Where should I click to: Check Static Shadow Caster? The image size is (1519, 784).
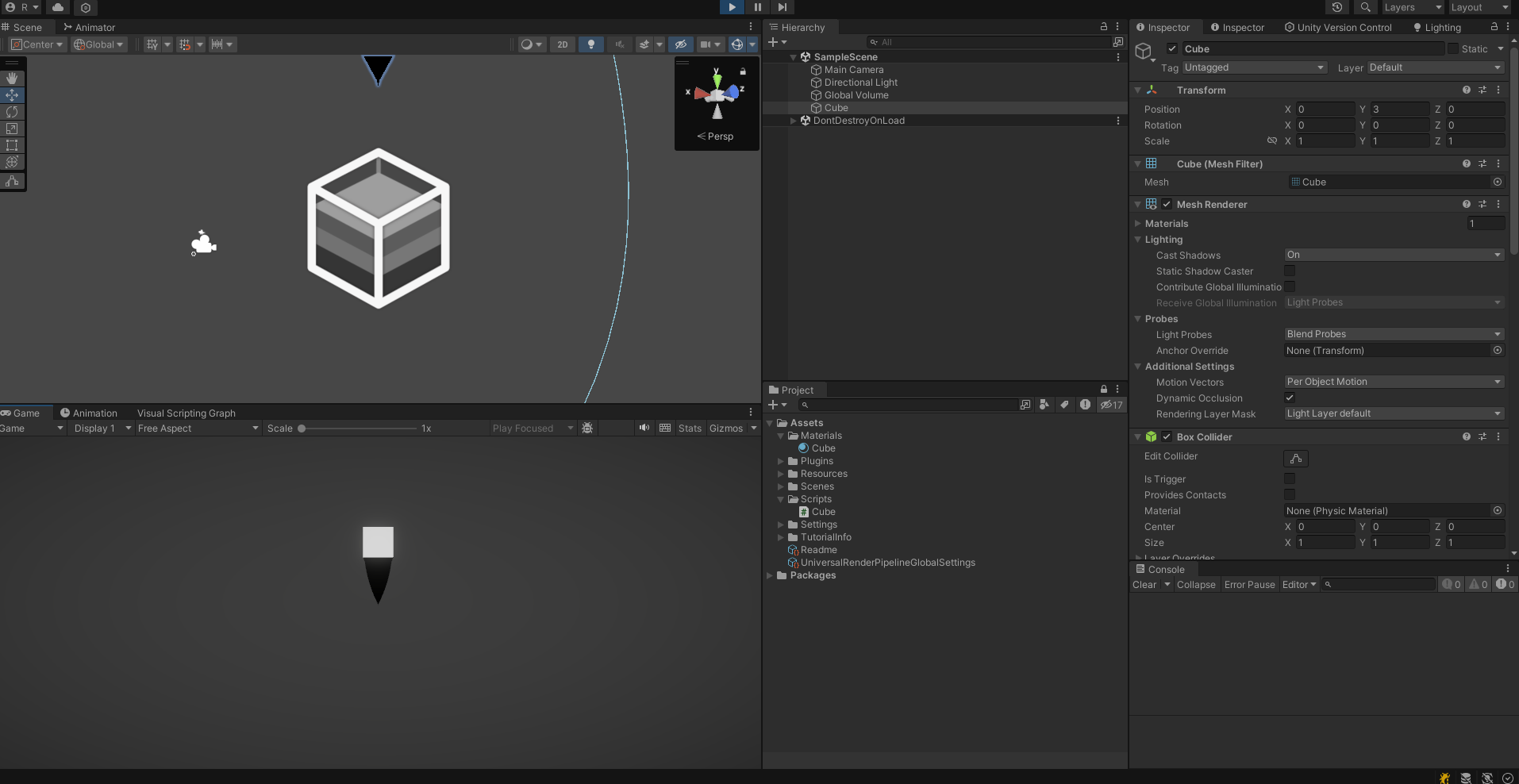click(x=1290, y=271)
